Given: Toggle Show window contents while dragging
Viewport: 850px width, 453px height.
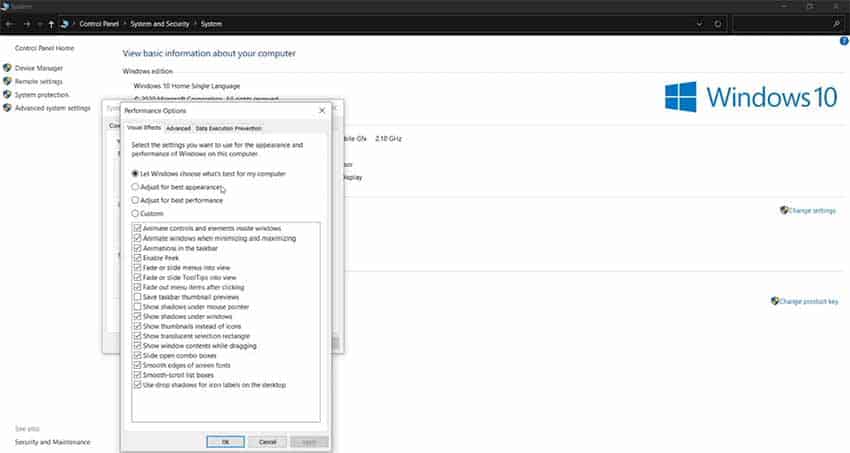Looking at the screenshot, I should (138, 346).
